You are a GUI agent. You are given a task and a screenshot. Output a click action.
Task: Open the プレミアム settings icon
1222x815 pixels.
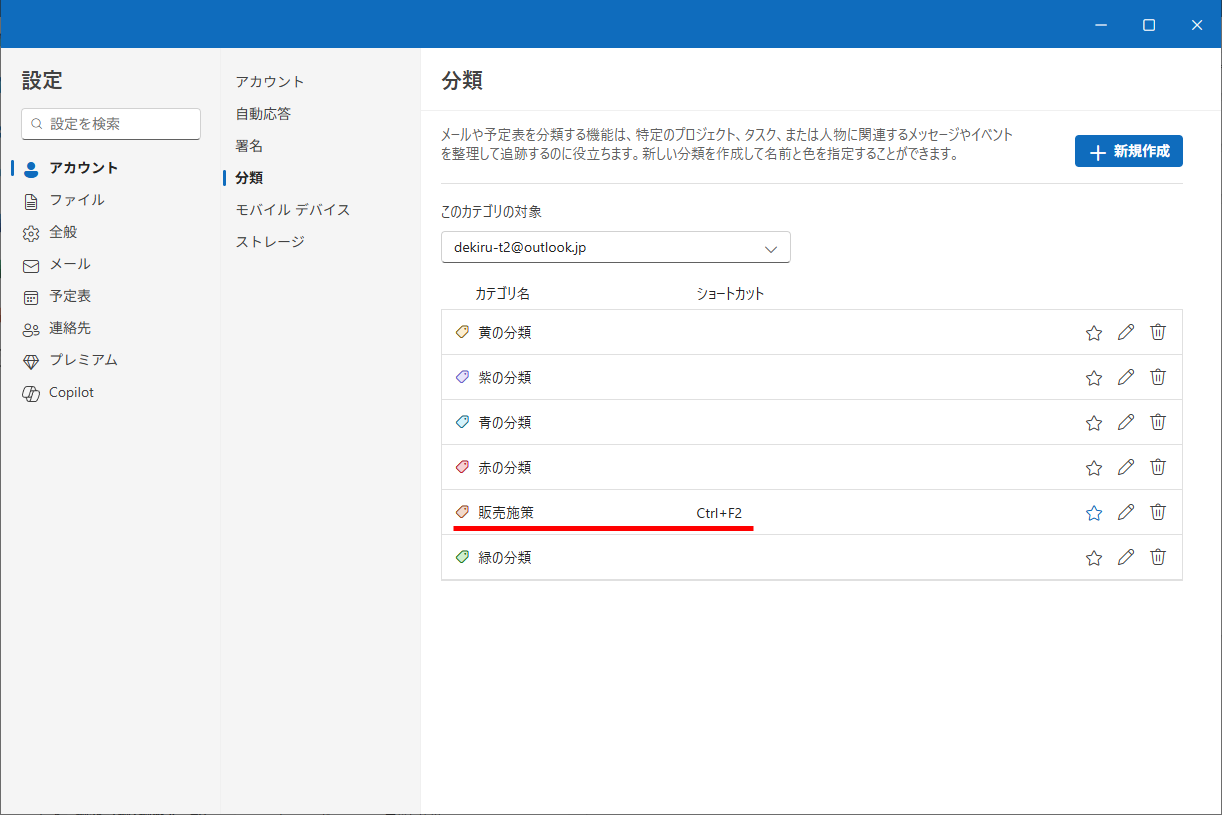pos(30,359)
